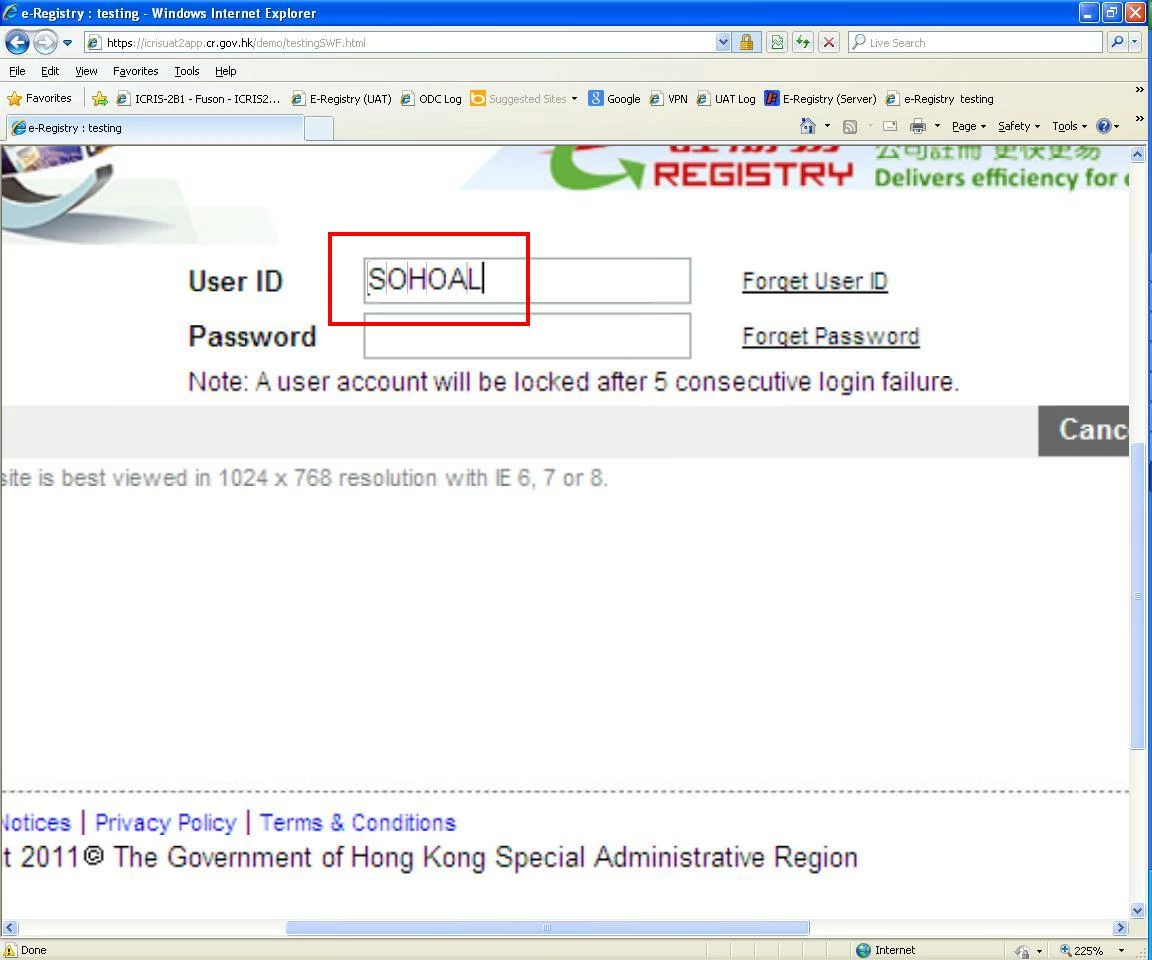
Task: Select the e-Registry : testing tab
Action: coord(154,128)
